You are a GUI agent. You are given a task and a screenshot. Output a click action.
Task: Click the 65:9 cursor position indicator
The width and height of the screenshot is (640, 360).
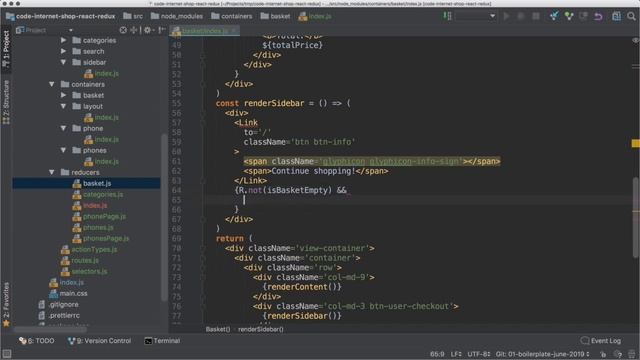[x=437, y=354]
